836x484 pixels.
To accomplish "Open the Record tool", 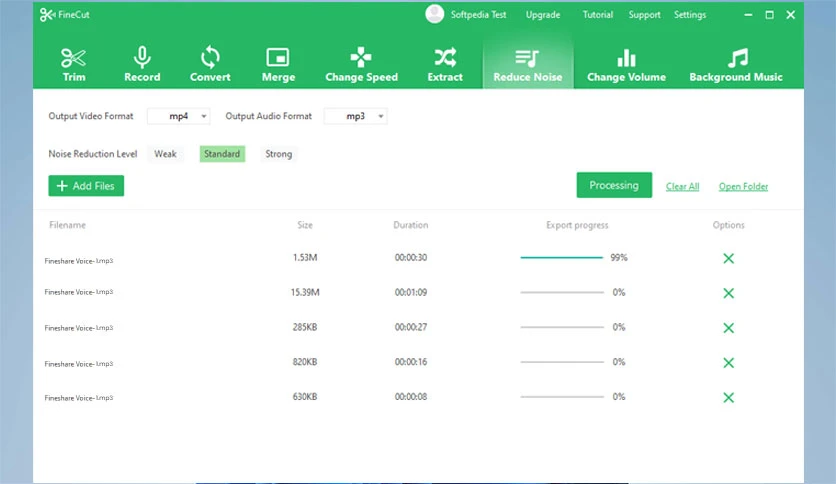I will coord(142,64).
